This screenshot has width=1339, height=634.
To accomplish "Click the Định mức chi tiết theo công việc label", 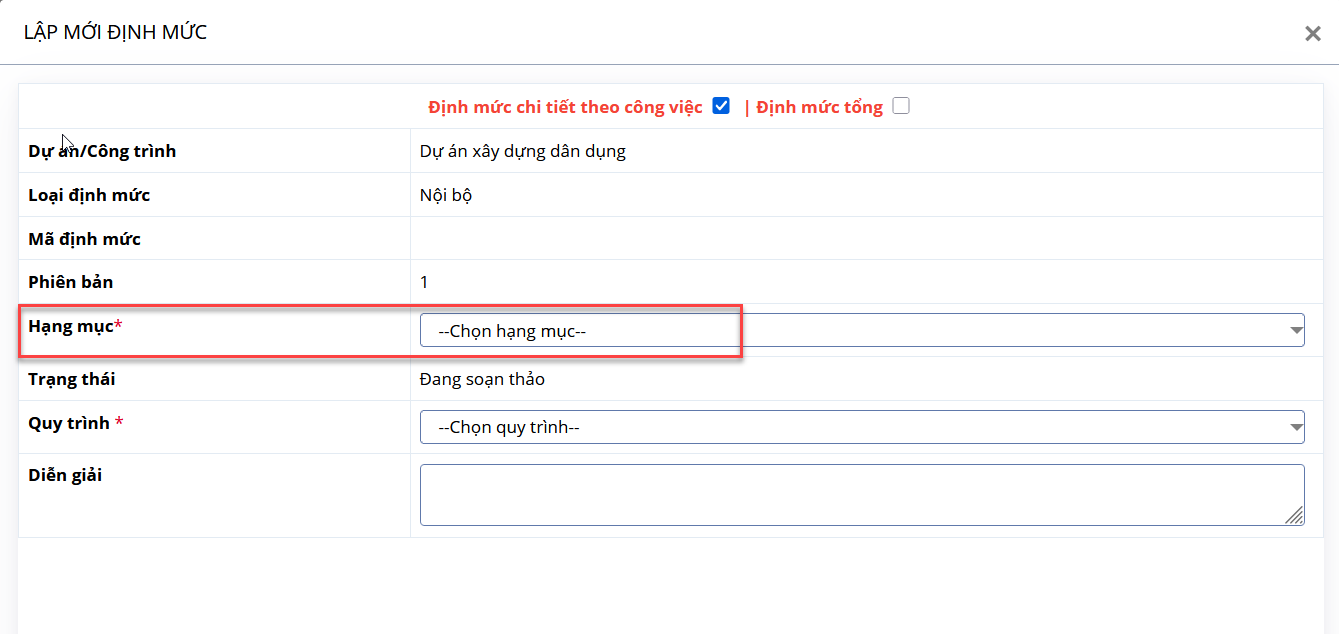I will pos(565,107).
